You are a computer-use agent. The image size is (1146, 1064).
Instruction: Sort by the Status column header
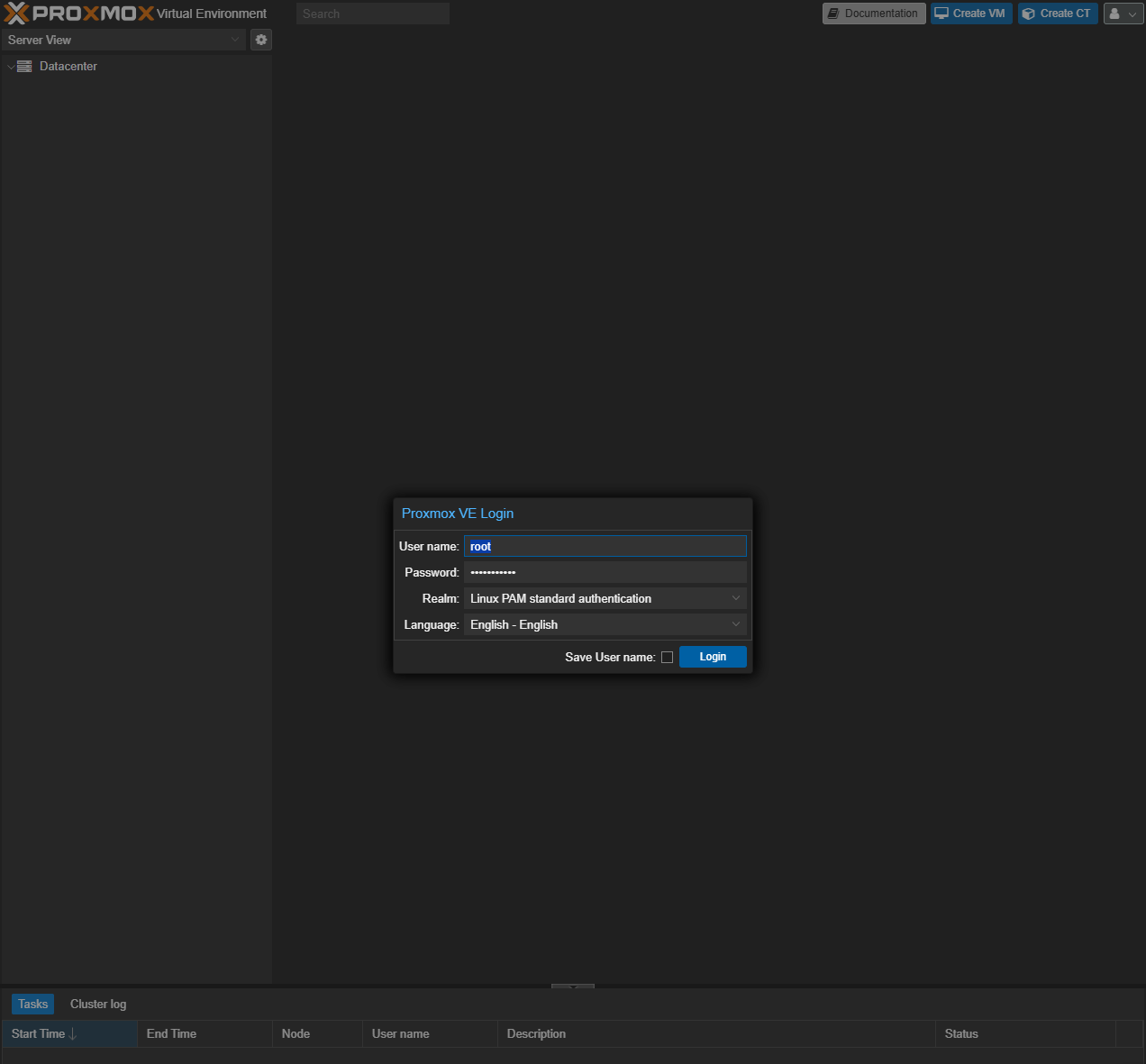click(x=1025, y=1033)
